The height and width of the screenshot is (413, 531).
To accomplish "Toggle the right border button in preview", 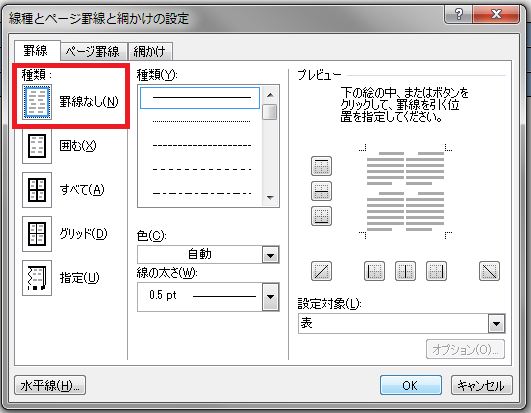I will 436,271.
